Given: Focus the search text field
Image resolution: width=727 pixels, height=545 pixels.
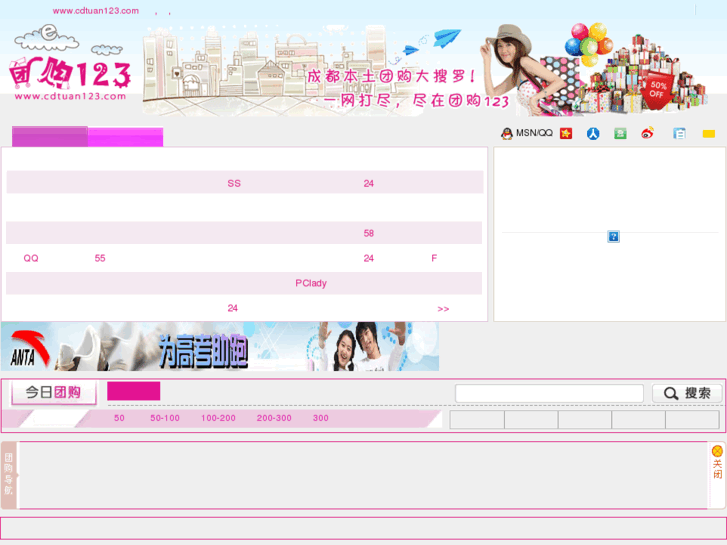Looking at the screenshot, I should point(549,393).
